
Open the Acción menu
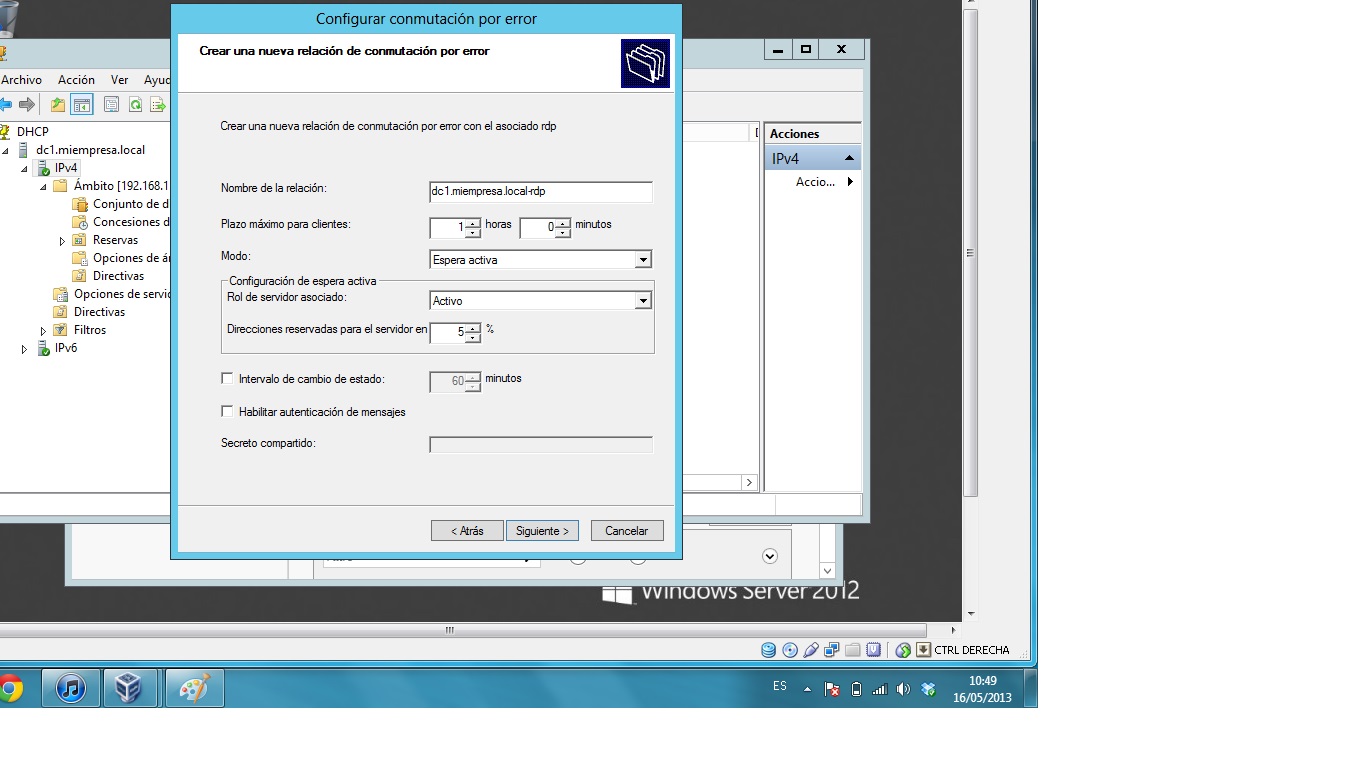(x=76, y=80)
